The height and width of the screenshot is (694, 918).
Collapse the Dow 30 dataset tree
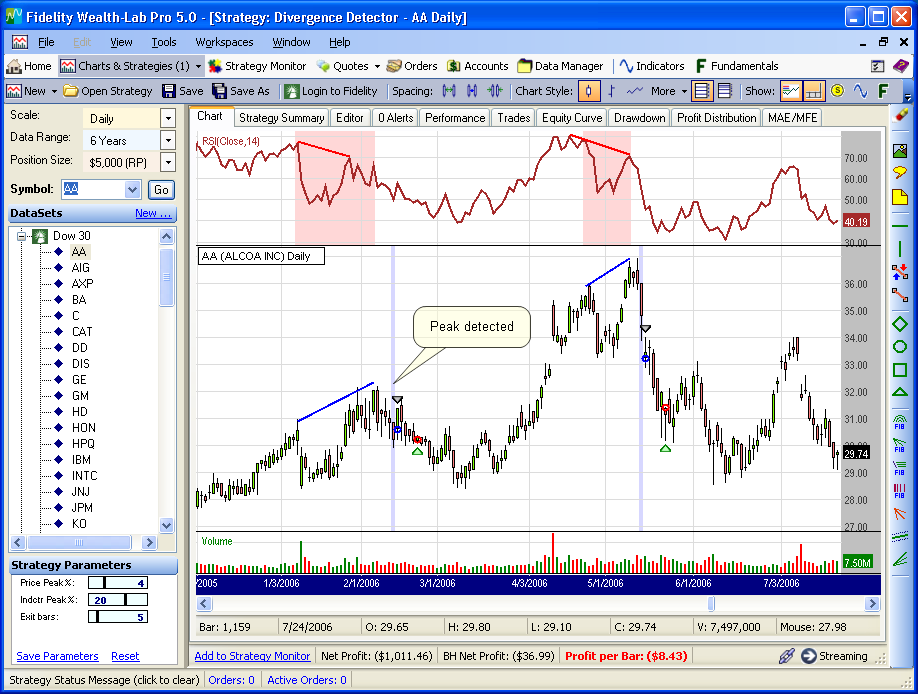tap(22, 235)
